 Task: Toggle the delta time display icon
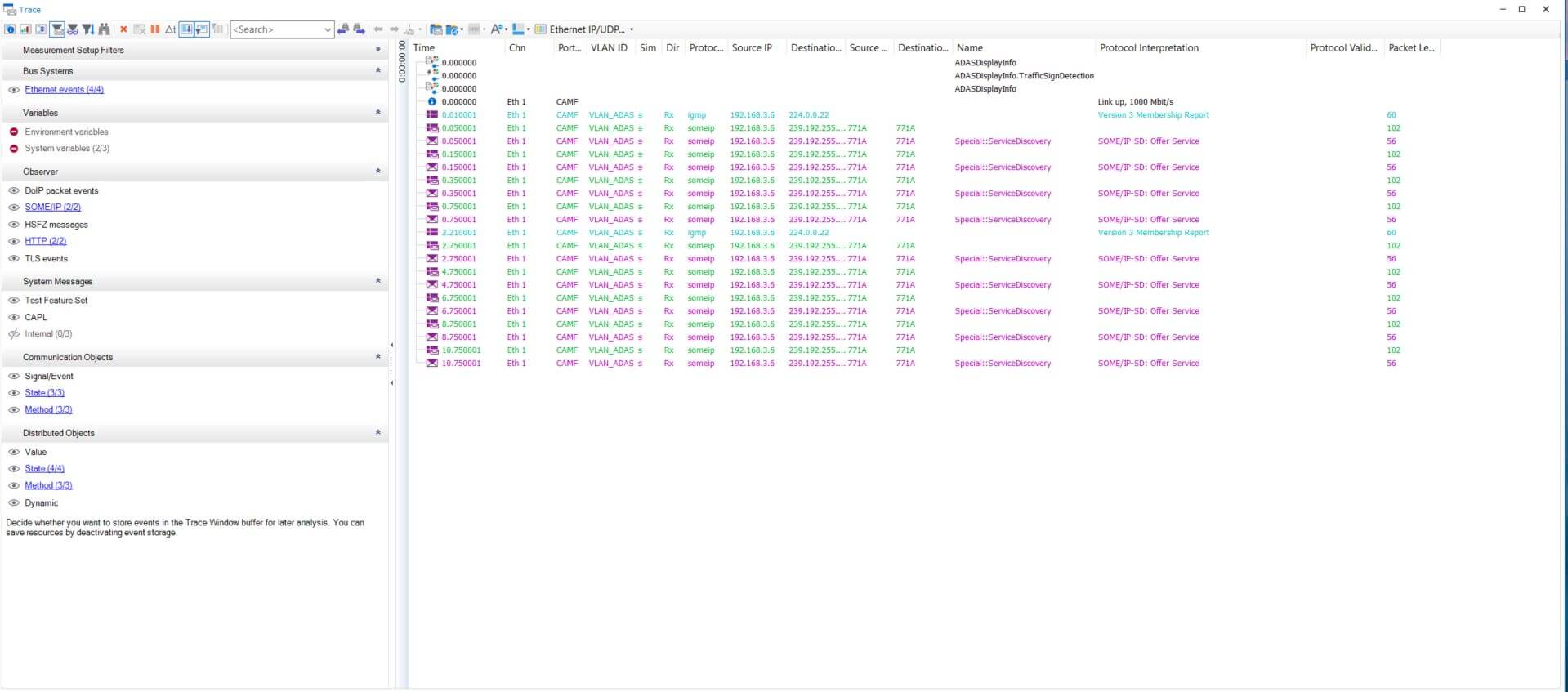[x=170, y=29]
